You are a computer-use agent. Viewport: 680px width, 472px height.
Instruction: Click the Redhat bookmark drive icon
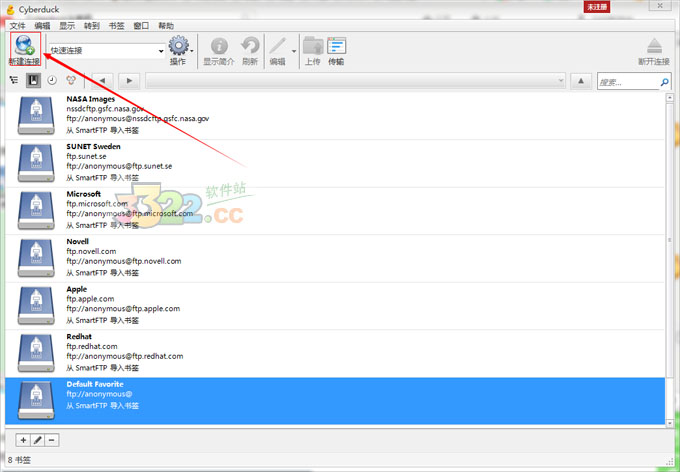(36, 353)
